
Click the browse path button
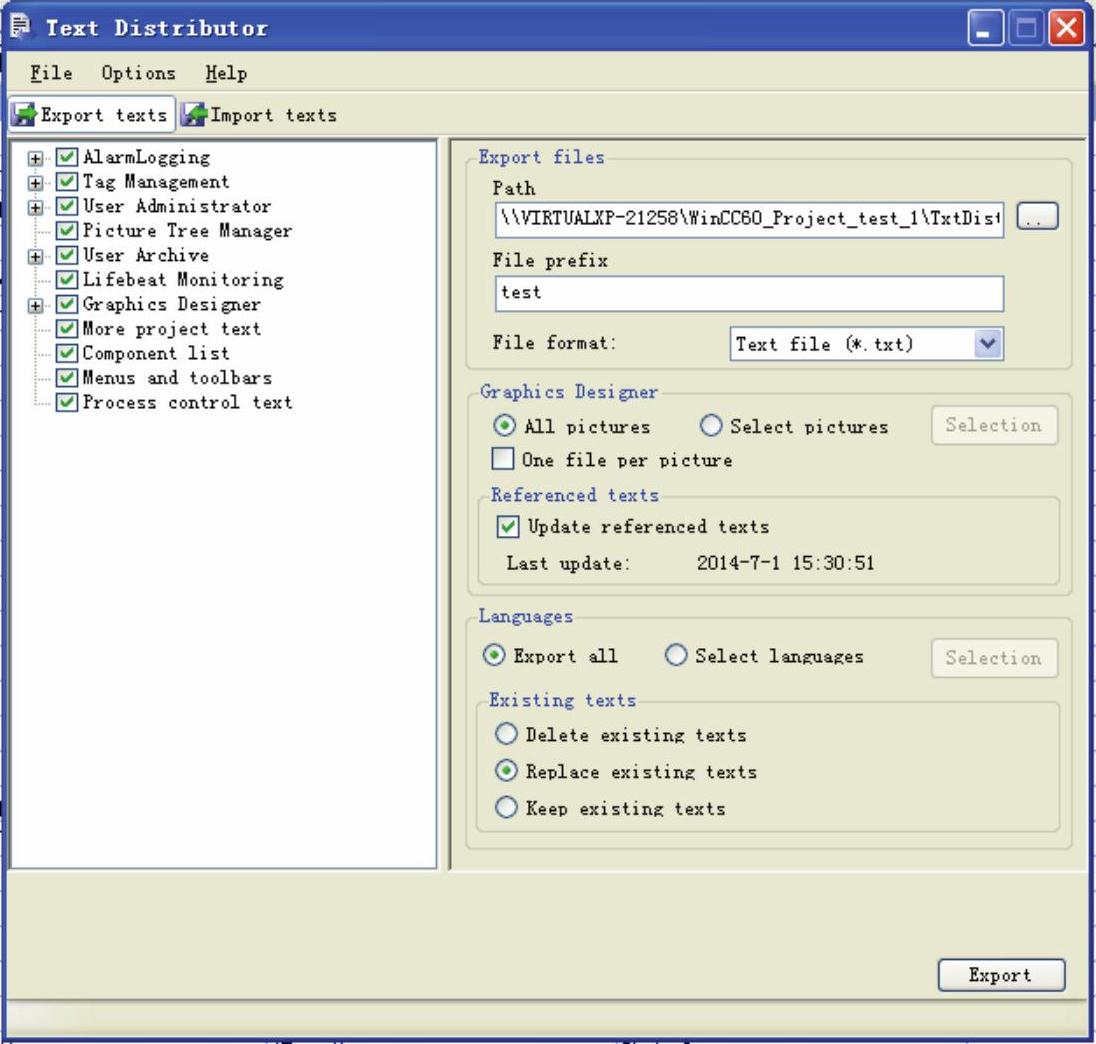coord(1037,217)
